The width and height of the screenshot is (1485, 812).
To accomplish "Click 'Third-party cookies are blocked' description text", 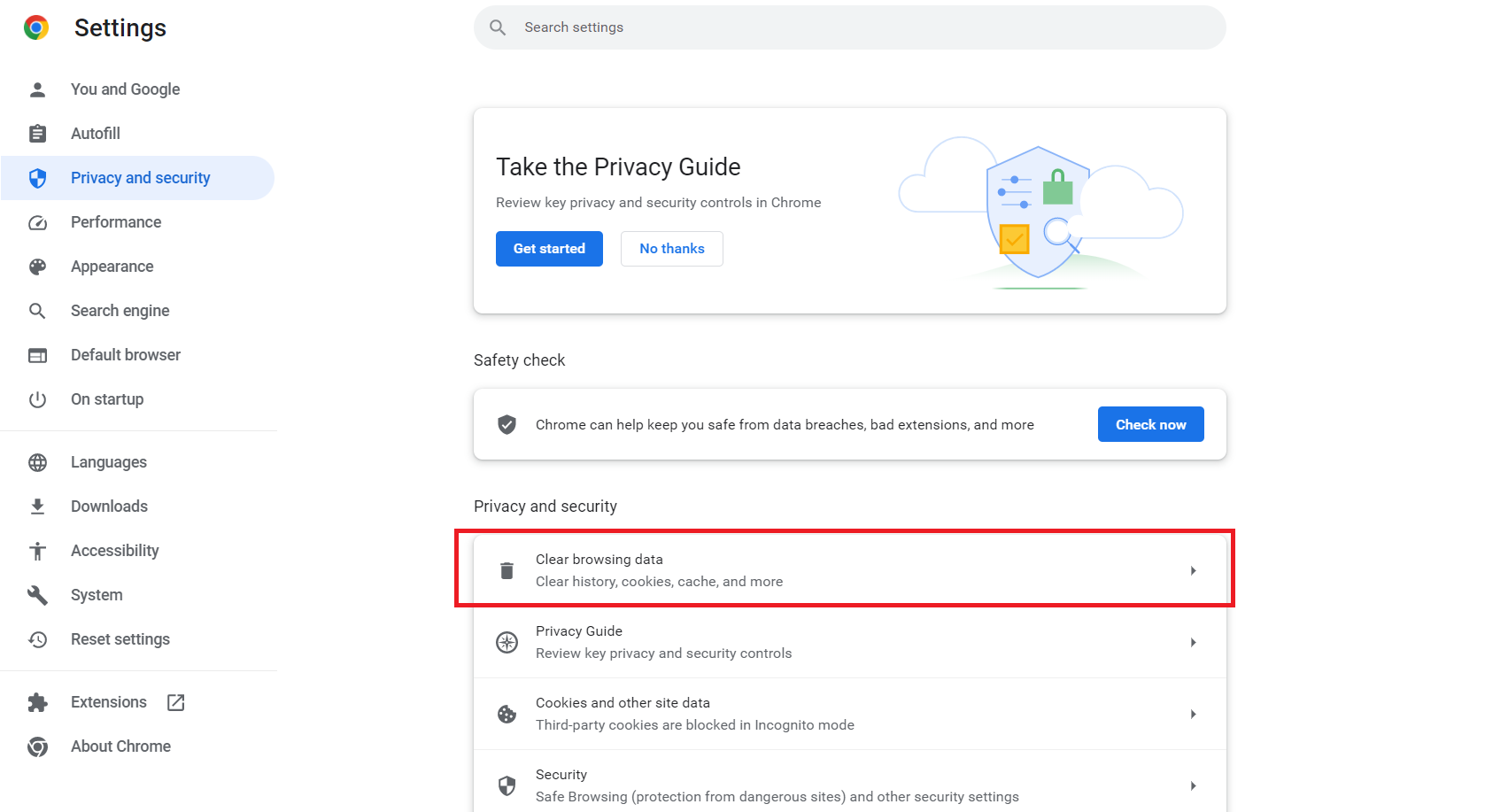I will click(695, 725).
